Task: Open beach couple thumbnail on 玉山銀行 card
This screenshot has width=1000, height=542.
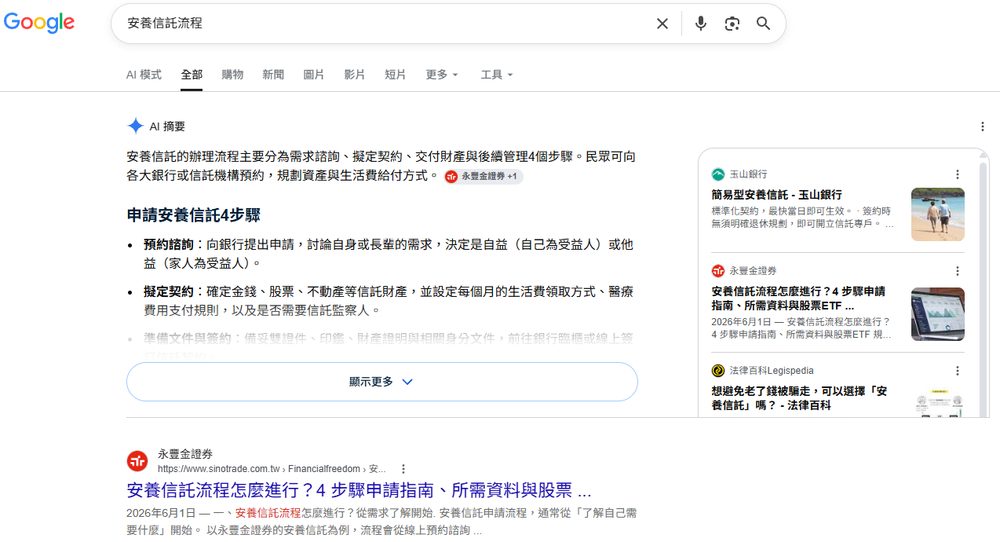Action: click(938, 214)
